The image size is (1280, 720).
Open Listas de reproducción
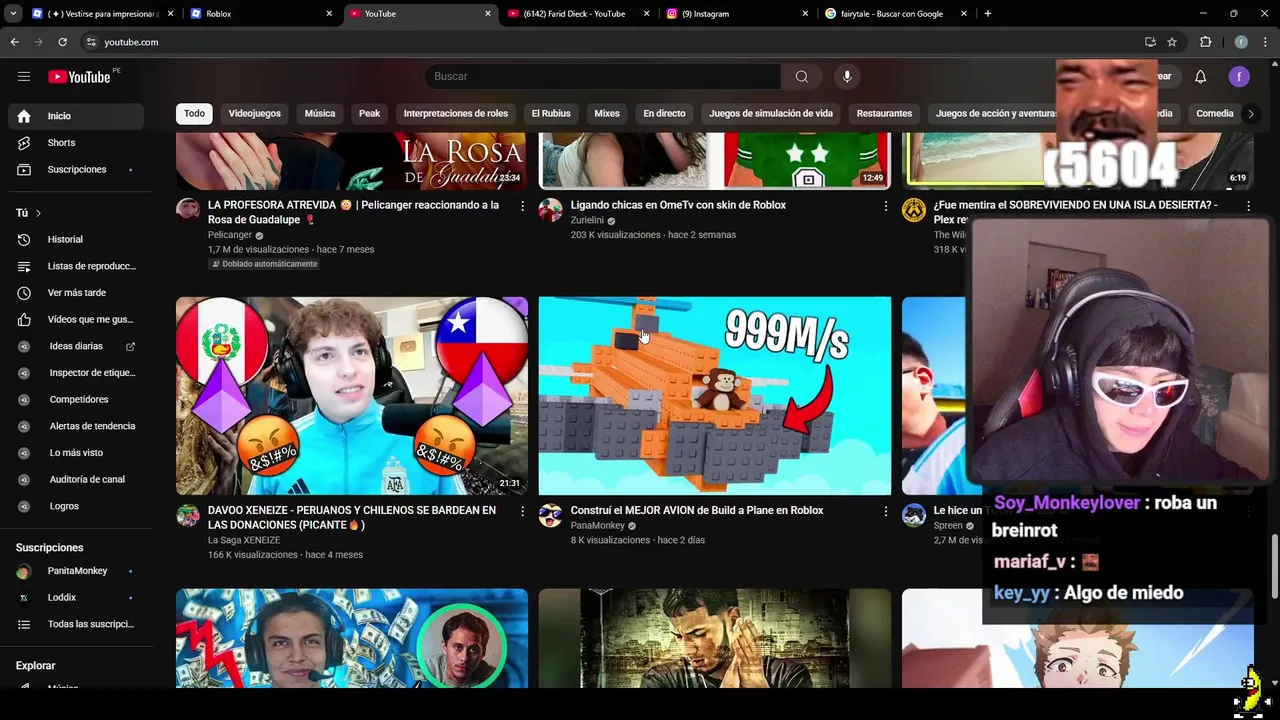pyautogui.click(x=76, y=266)
